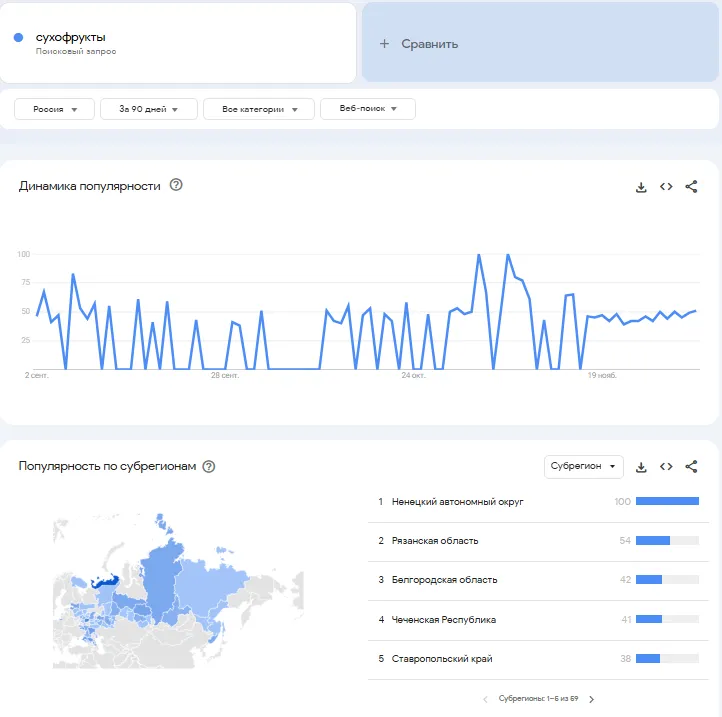Click the bar for Ставропольский край
722x717 pixels.
tap(667, 659)
